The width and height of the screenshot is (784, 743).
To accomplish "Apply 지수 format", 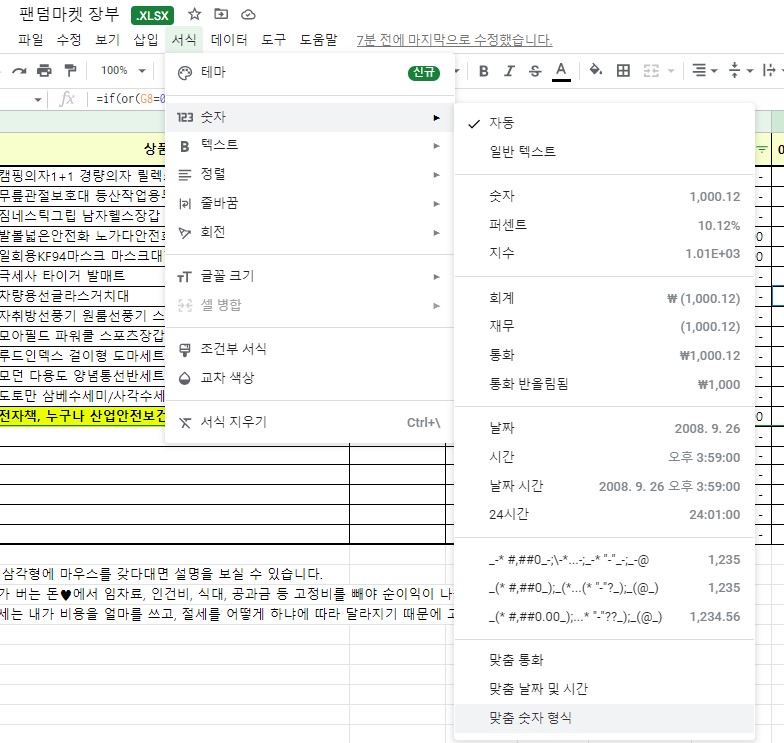I will click(604, 254).
